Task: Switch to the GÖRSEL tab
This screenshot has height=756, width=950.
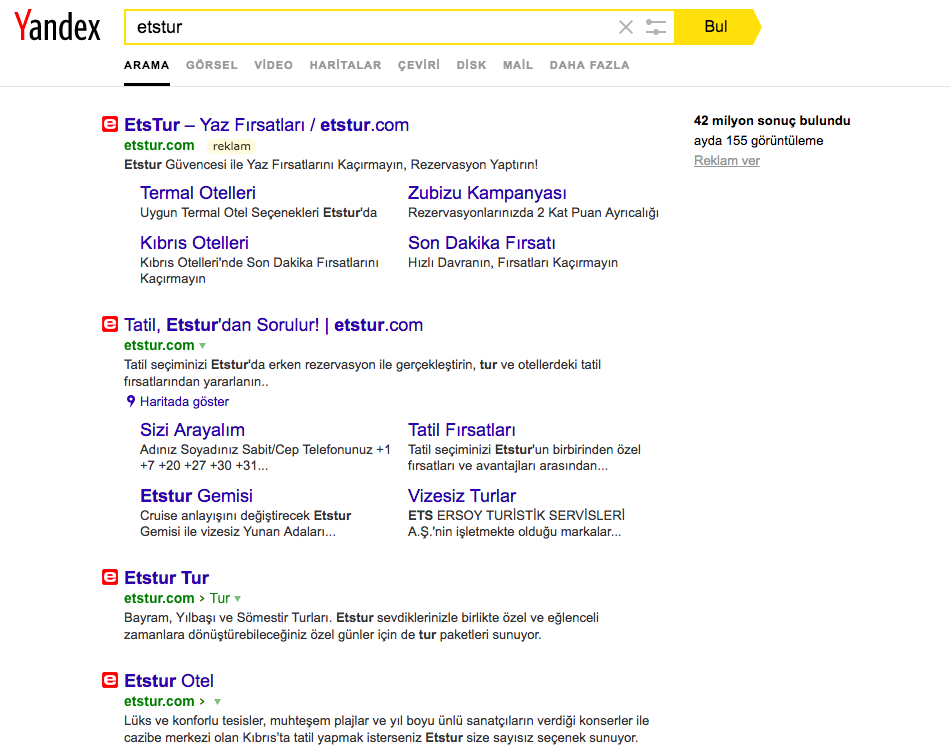Action: point(211,65)
